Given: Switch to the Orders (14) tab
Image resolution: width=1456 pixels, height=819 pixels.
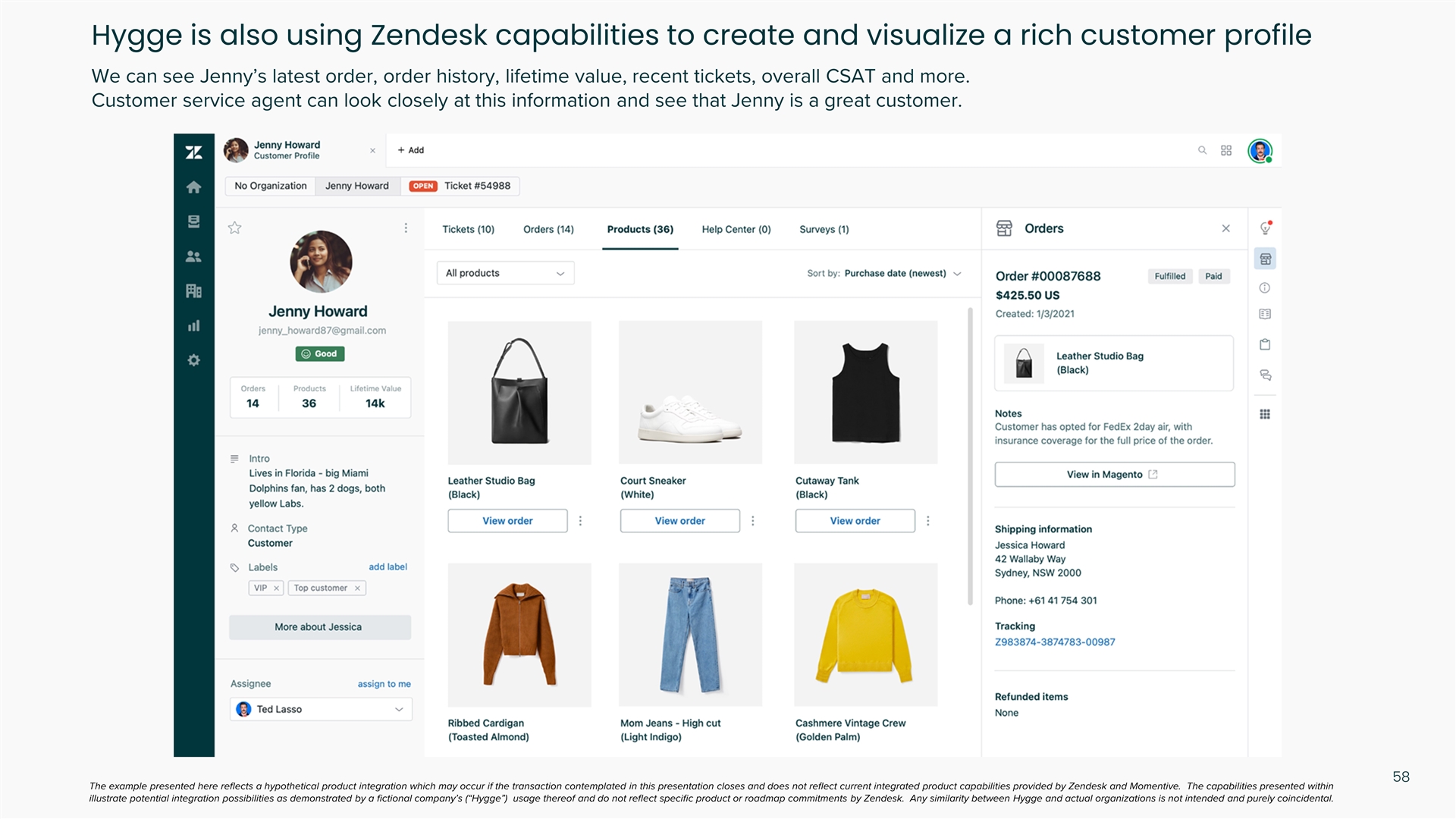Looking at the screenshot, I should (548, 230).
